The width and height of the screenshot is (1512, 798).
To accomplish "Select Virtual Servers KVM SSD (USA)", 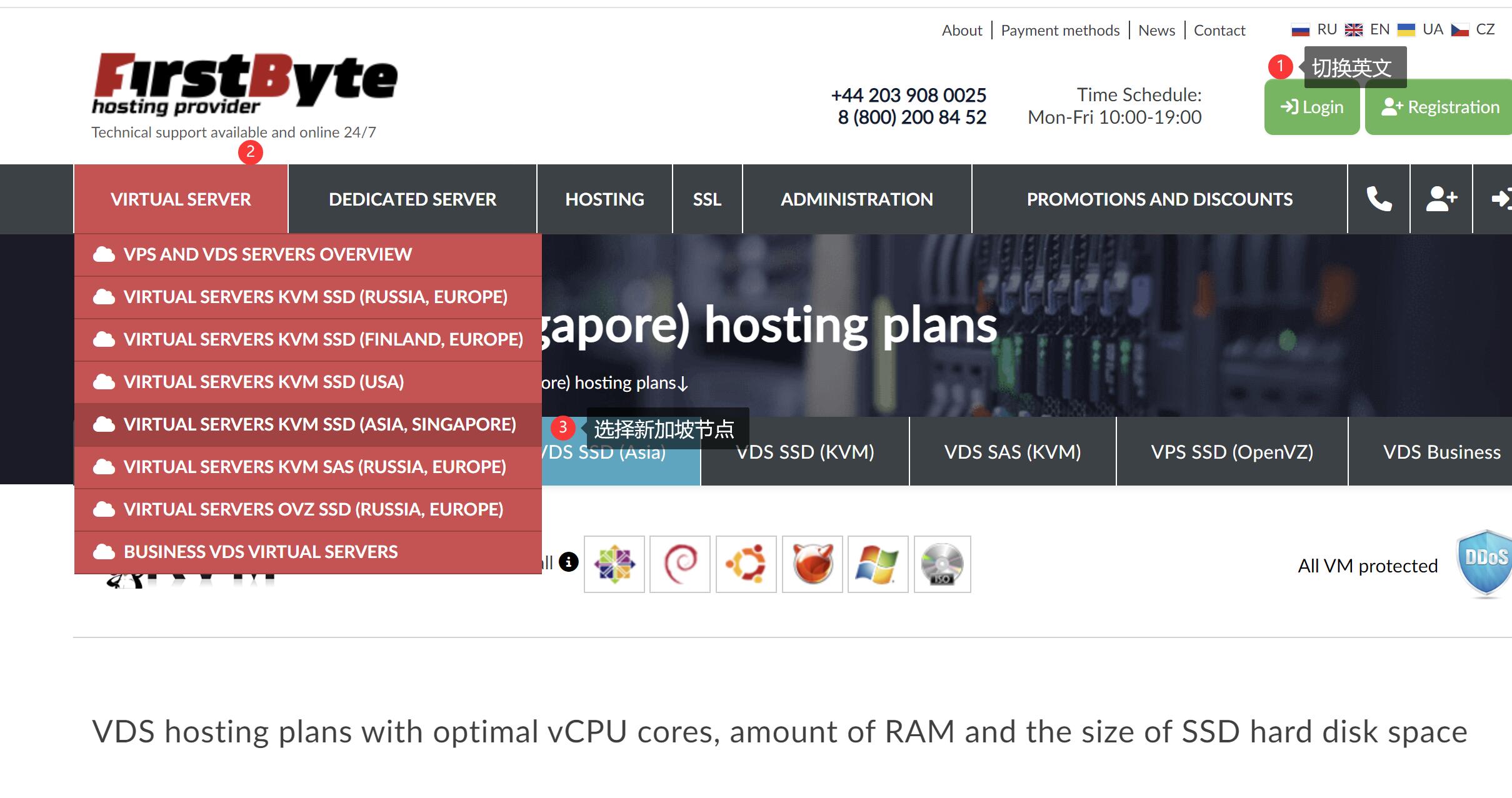I will tap(308, 382).
